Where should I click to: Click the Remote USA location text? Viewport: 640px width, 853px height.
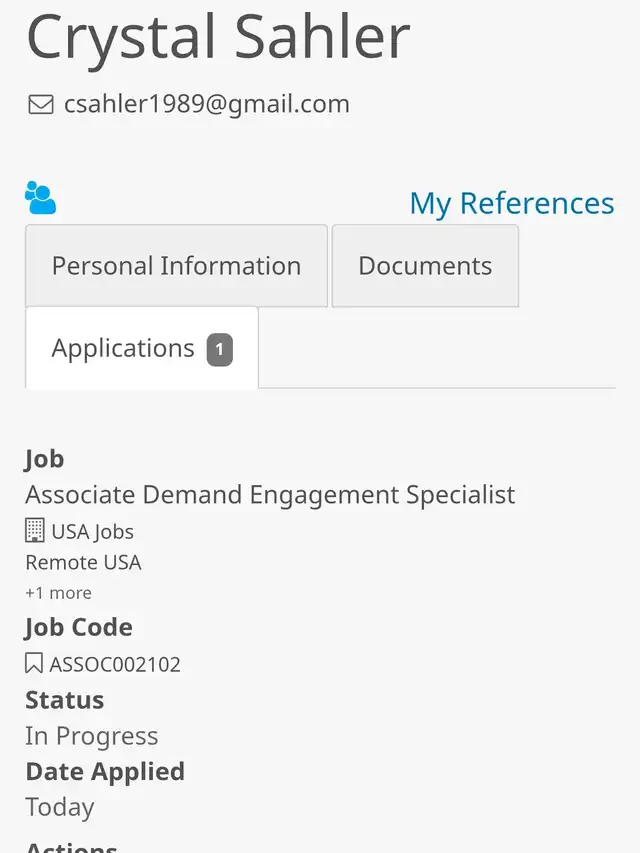coord(83,563)
